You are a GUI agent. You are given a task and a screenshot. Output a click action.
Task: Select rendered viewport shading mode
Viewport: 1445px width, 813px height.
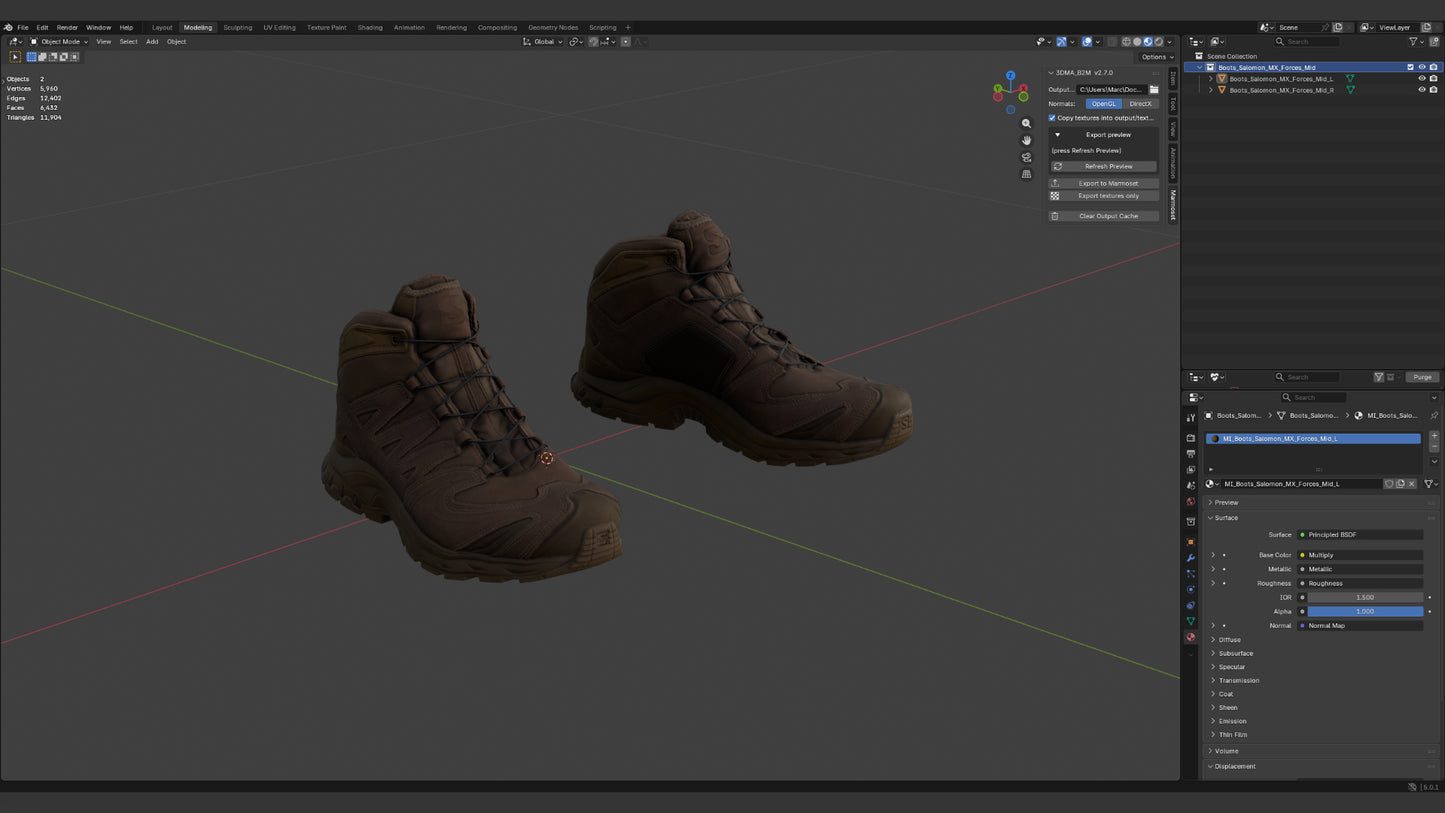click(1158, 42)
